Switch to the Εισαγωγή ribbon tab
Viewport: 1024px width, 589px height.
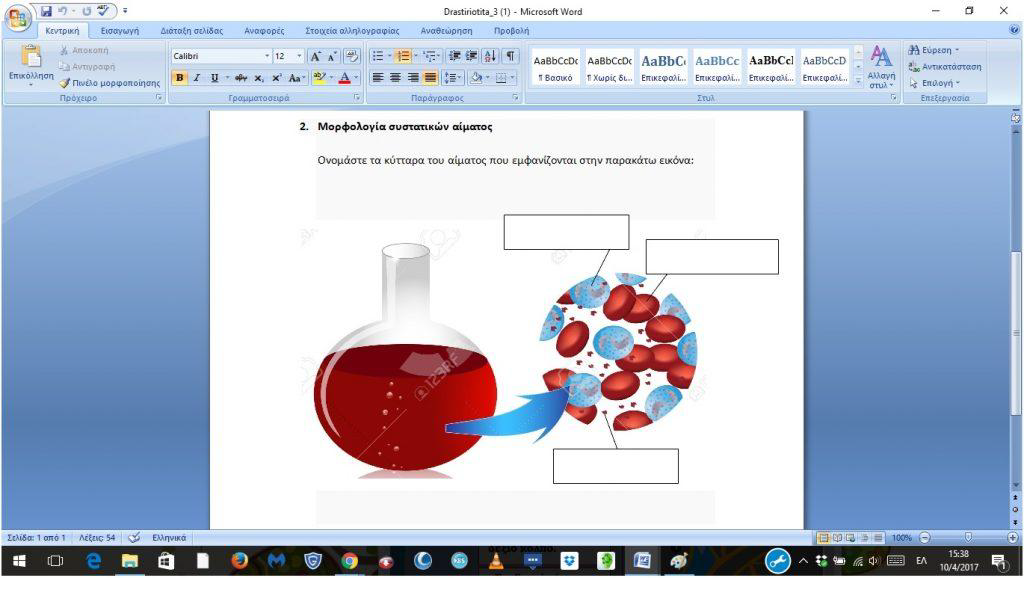click(119, 31)
